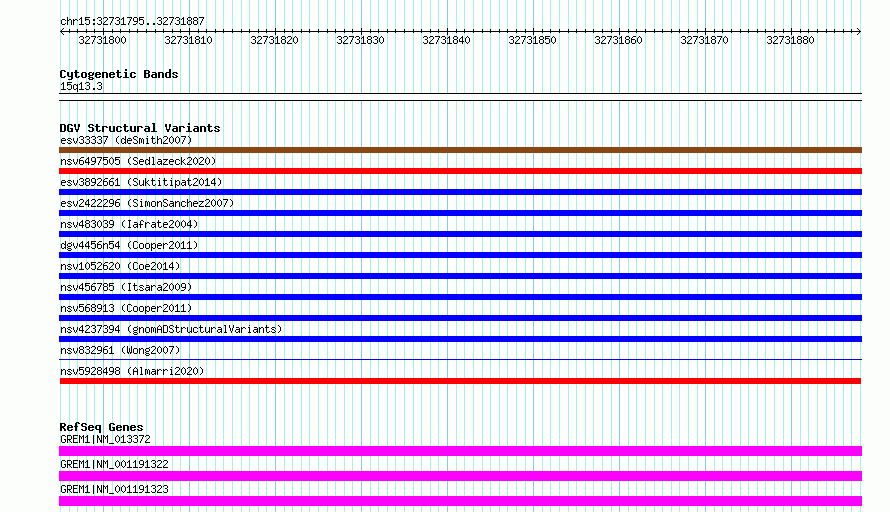The image size is (890, 512).
Task: Open the GREM1|NM_001191322 gene label
Action: point(114,464)
